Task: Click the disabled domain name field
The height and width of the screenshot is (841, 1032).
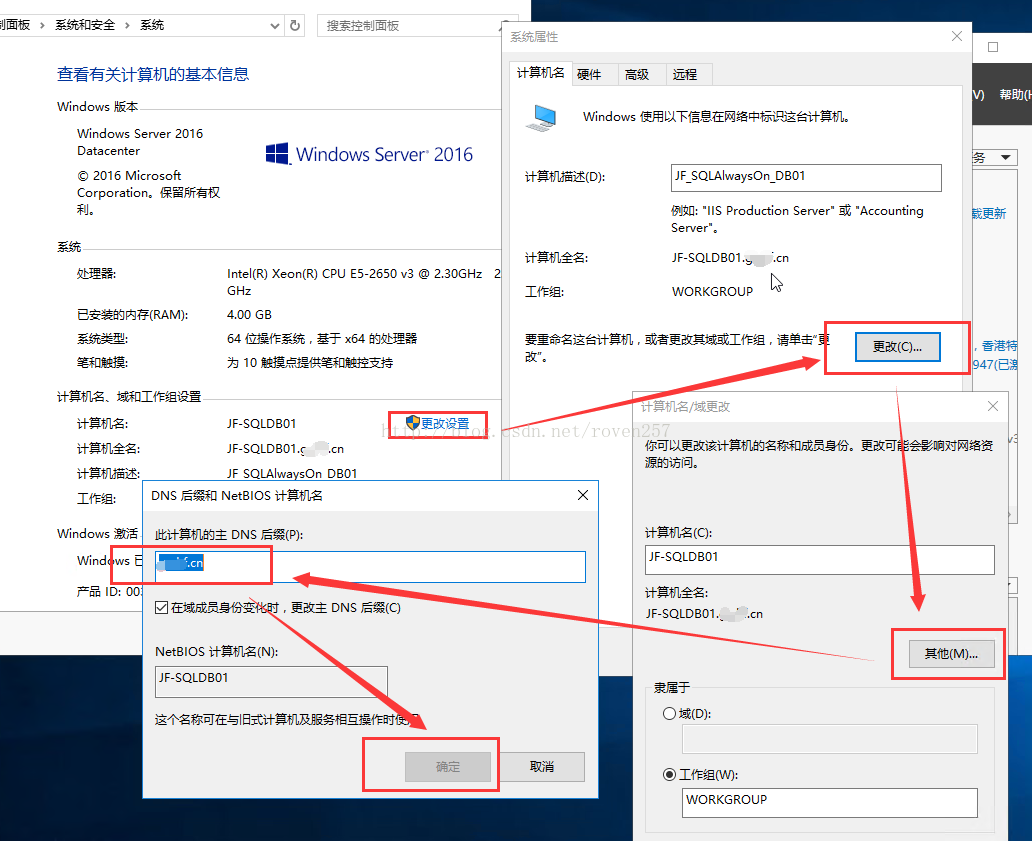Action: (829, 739)
